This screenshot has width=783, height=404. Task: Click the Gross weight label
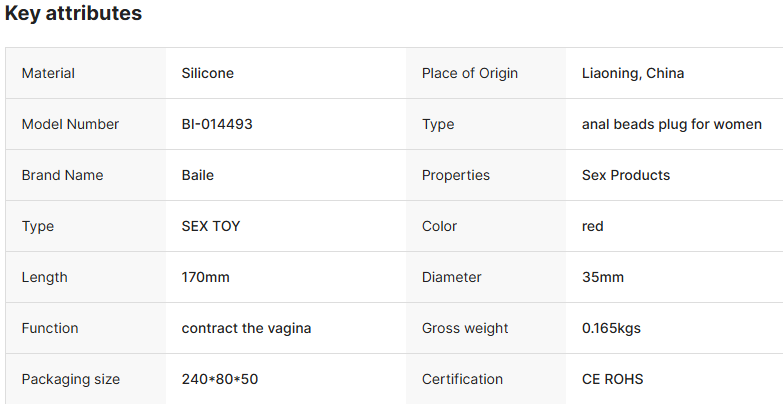pos(465,329)
